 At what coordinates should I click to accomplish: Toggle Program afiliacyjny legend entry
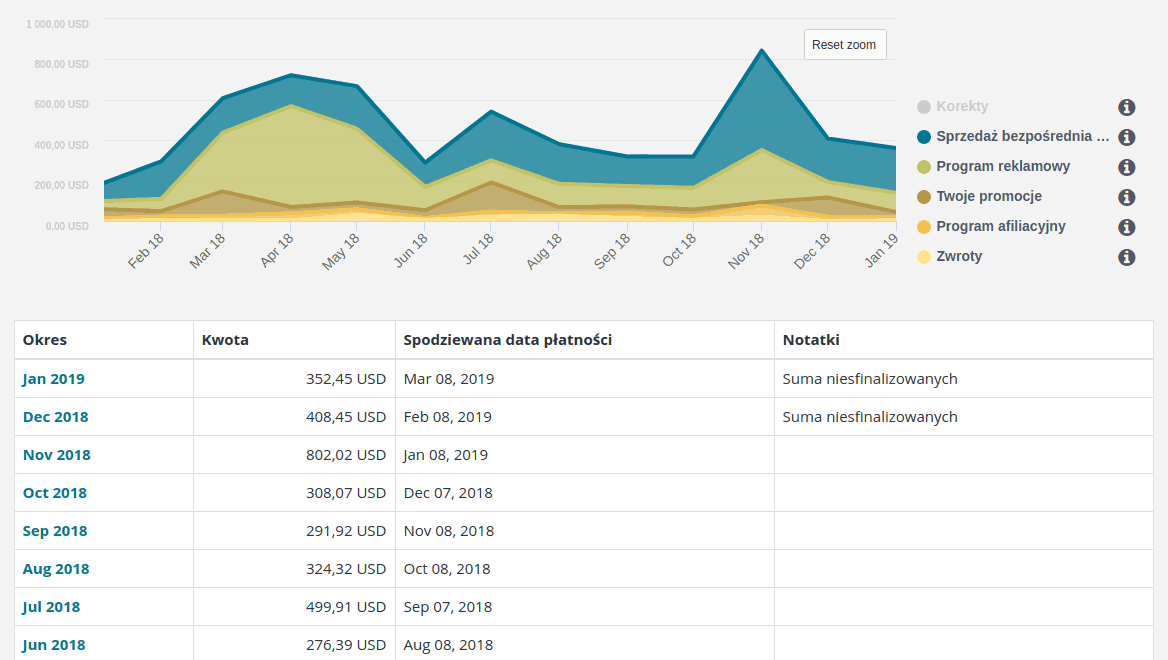(x=991, y=226)
